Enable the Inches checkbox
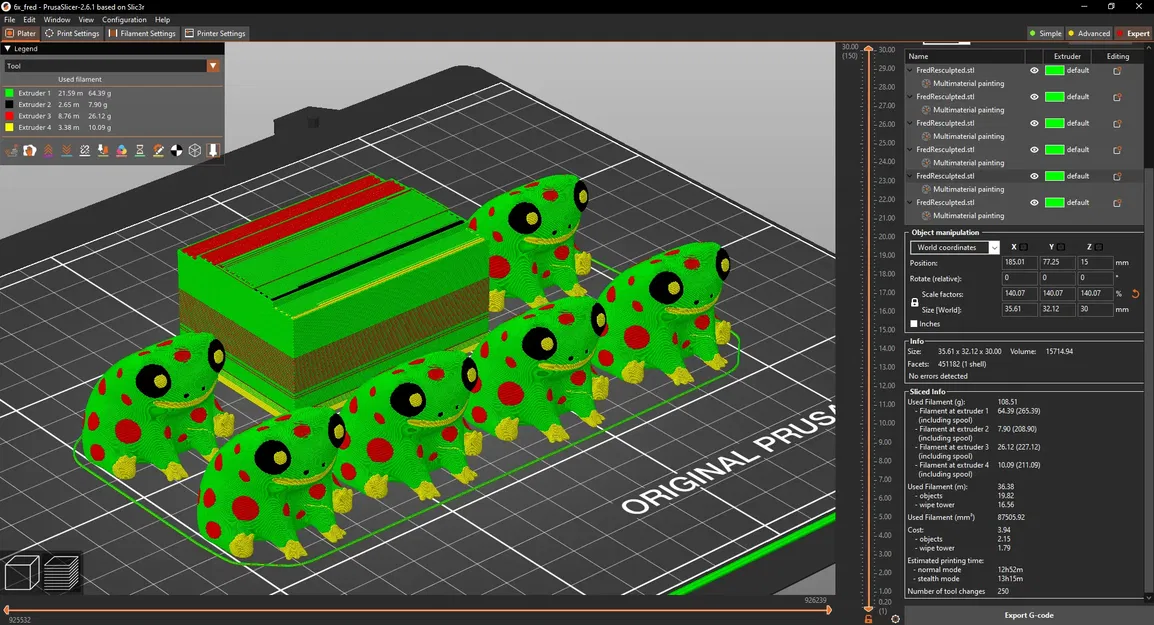This screenshot has height=625, width=1154. (x=914, y=324)
